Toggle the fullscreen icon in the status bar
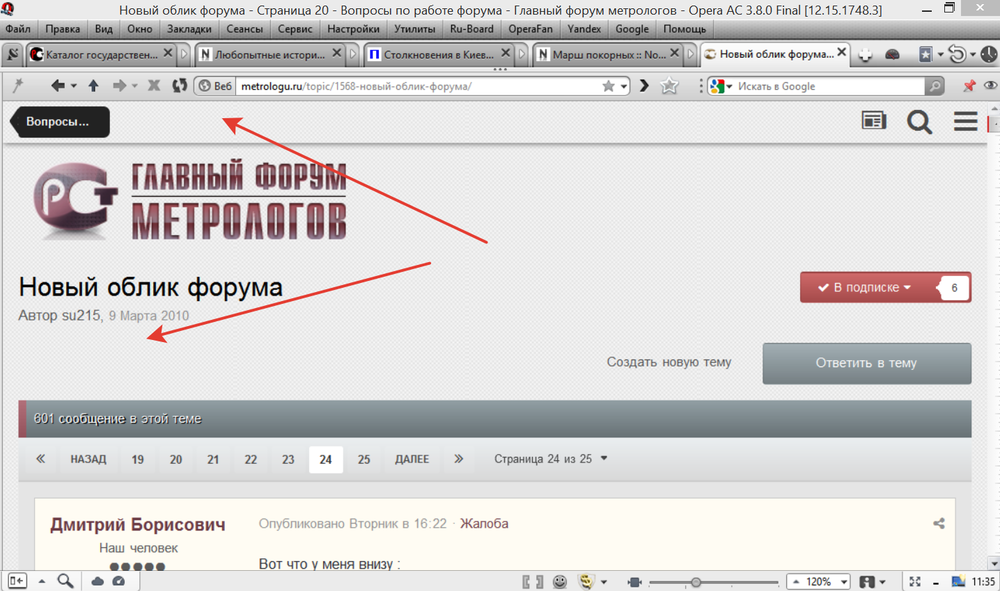The width and height of the screenshot is (1000, 591). (x=913, y=581)
